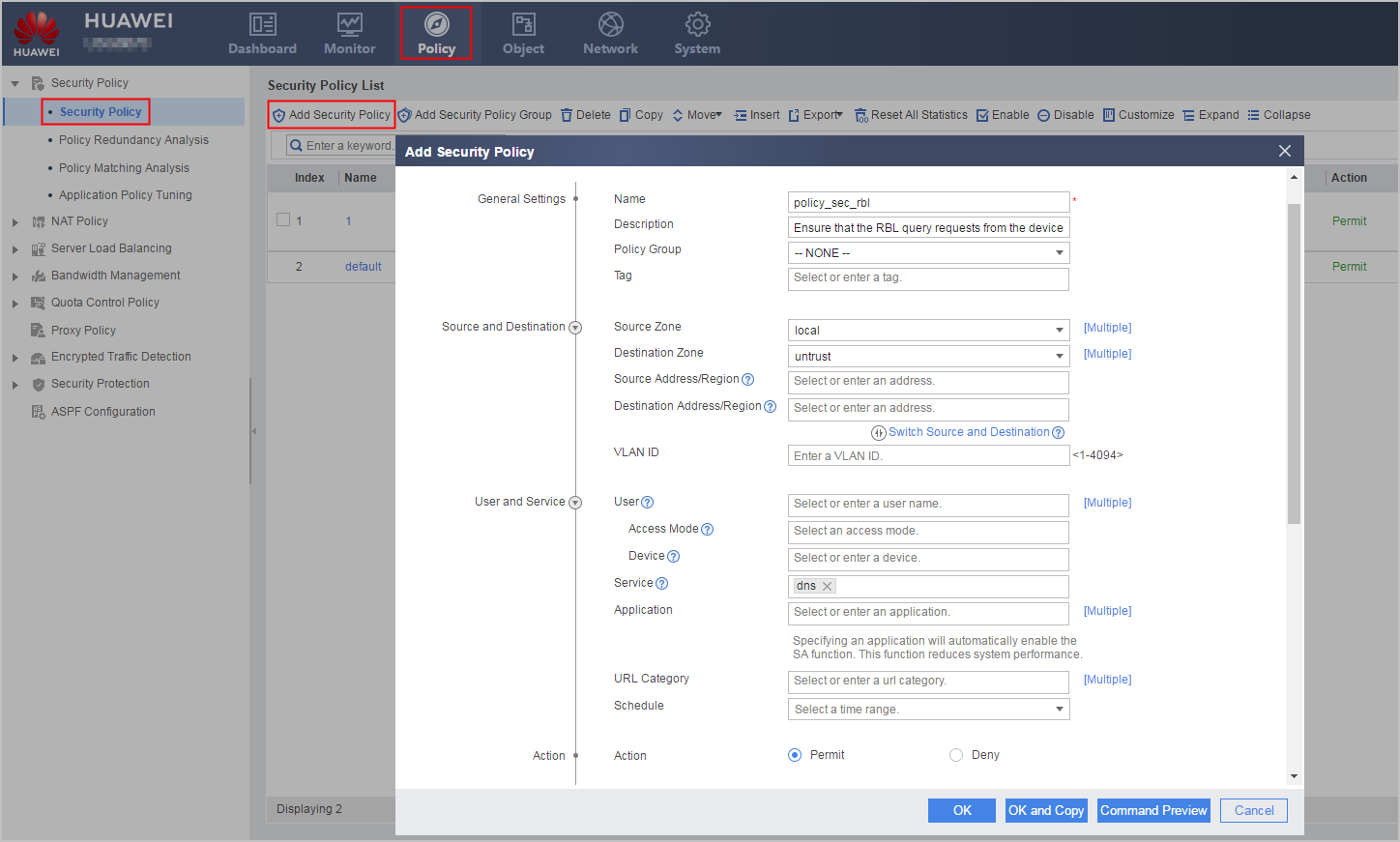
Task: Open the Monitor section icon
Action: coord(349,24)
